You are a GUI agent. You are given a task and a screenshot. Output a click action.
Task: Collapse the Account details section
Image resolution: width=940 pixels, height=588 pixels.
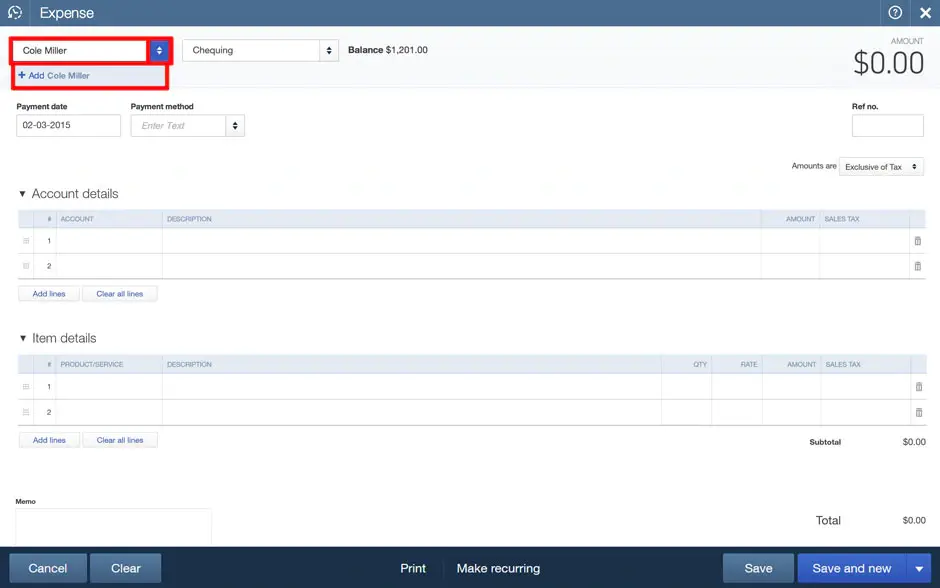22,194
